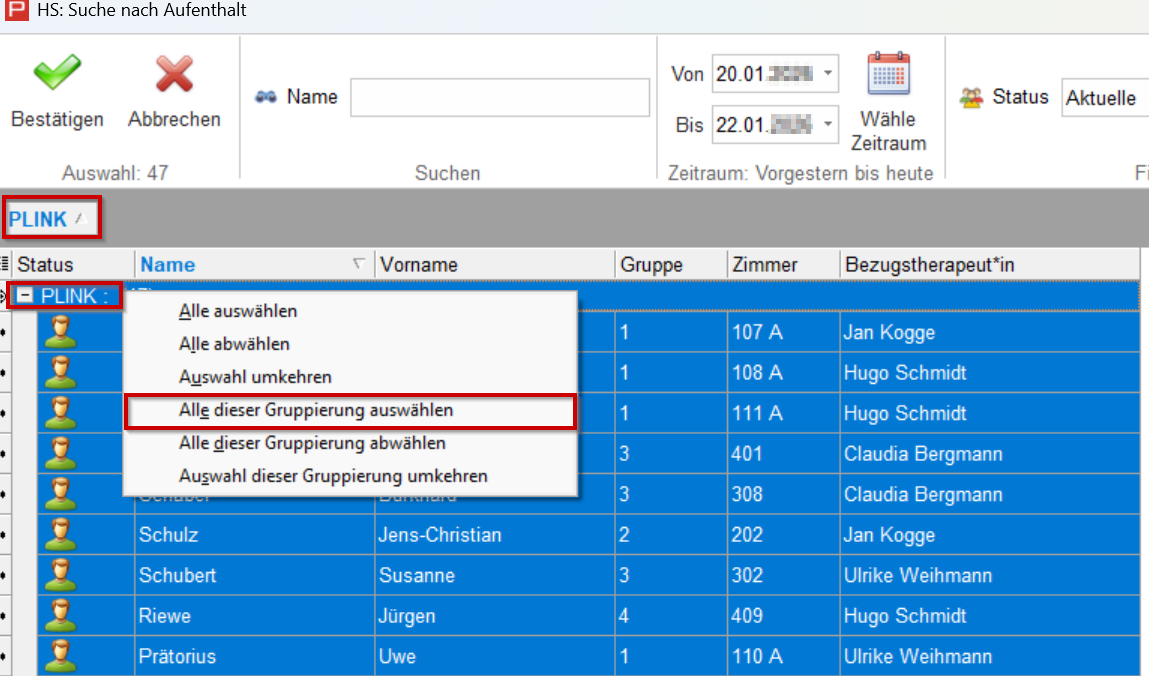Sort by the Zimmer column header

tap(765, 265)
